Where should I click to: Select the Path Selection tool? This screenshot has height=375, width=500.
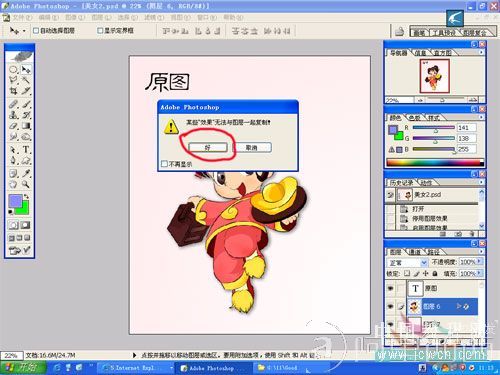[13, 150]
